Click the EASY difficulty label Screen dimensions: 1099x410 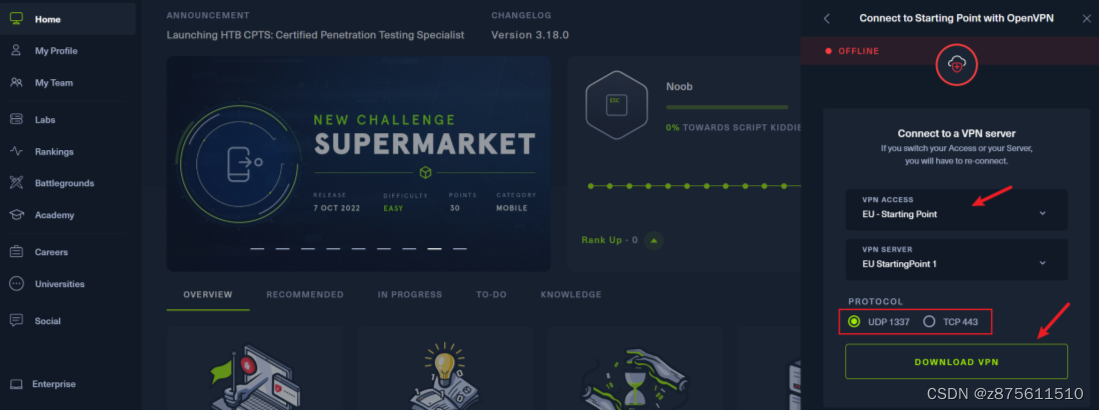tap(393, 208)
